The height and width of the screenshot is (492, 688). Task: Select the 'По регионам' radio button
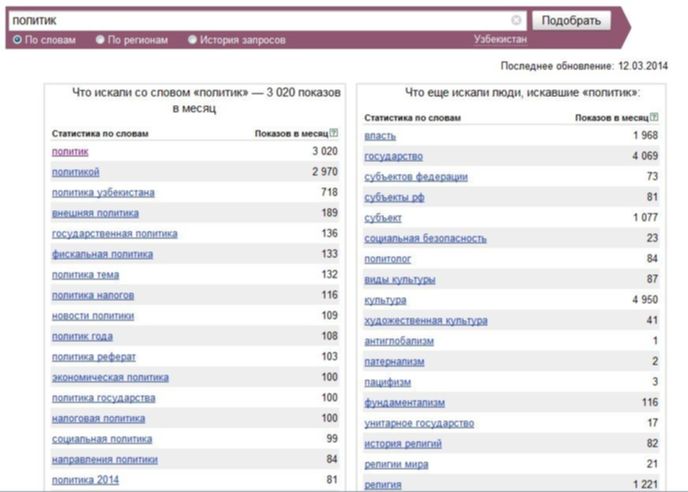click(x=100, y=40)
